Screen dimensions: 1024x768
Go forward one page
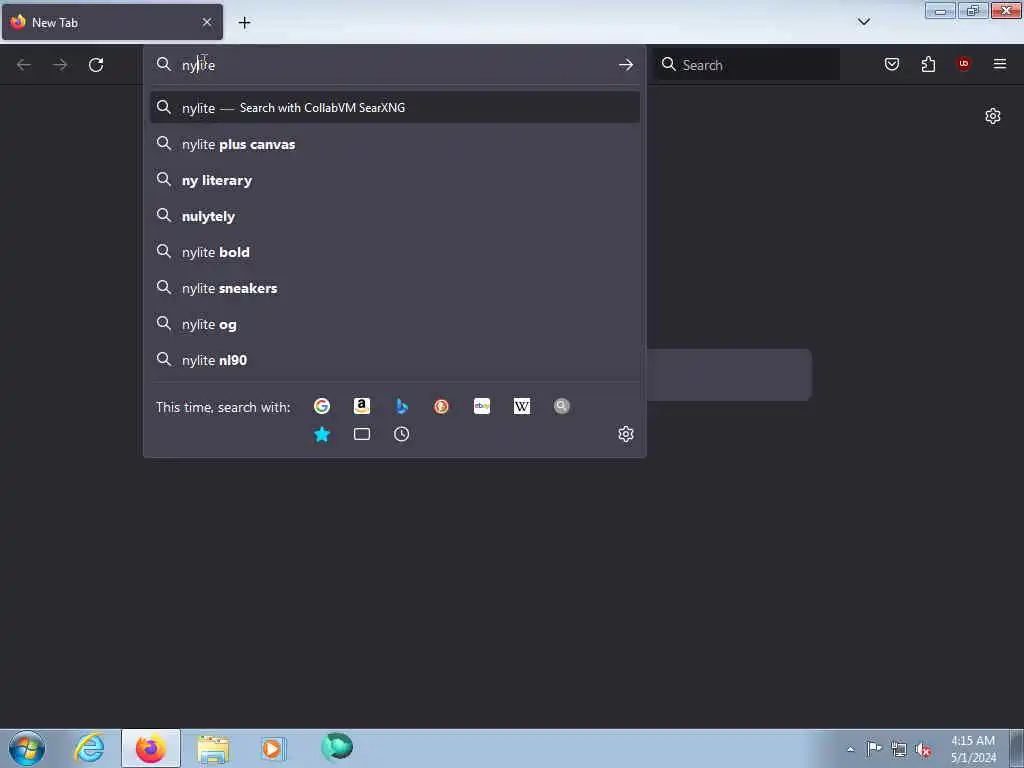[60, 65]
